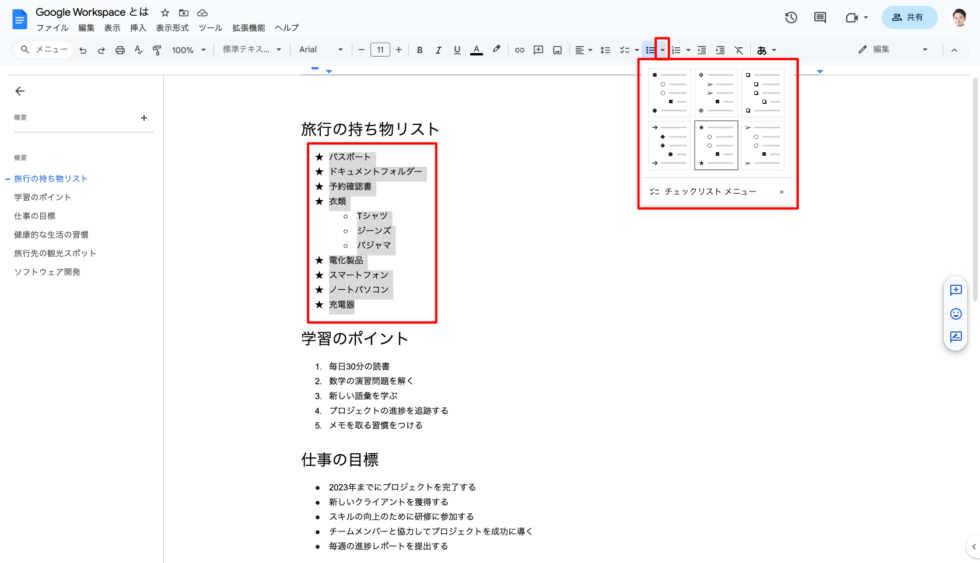The width and height of the screenshot is (980, 563).
Task: Open the 挿入 menu
Action: pyautogui.click(x=138, y=28)
